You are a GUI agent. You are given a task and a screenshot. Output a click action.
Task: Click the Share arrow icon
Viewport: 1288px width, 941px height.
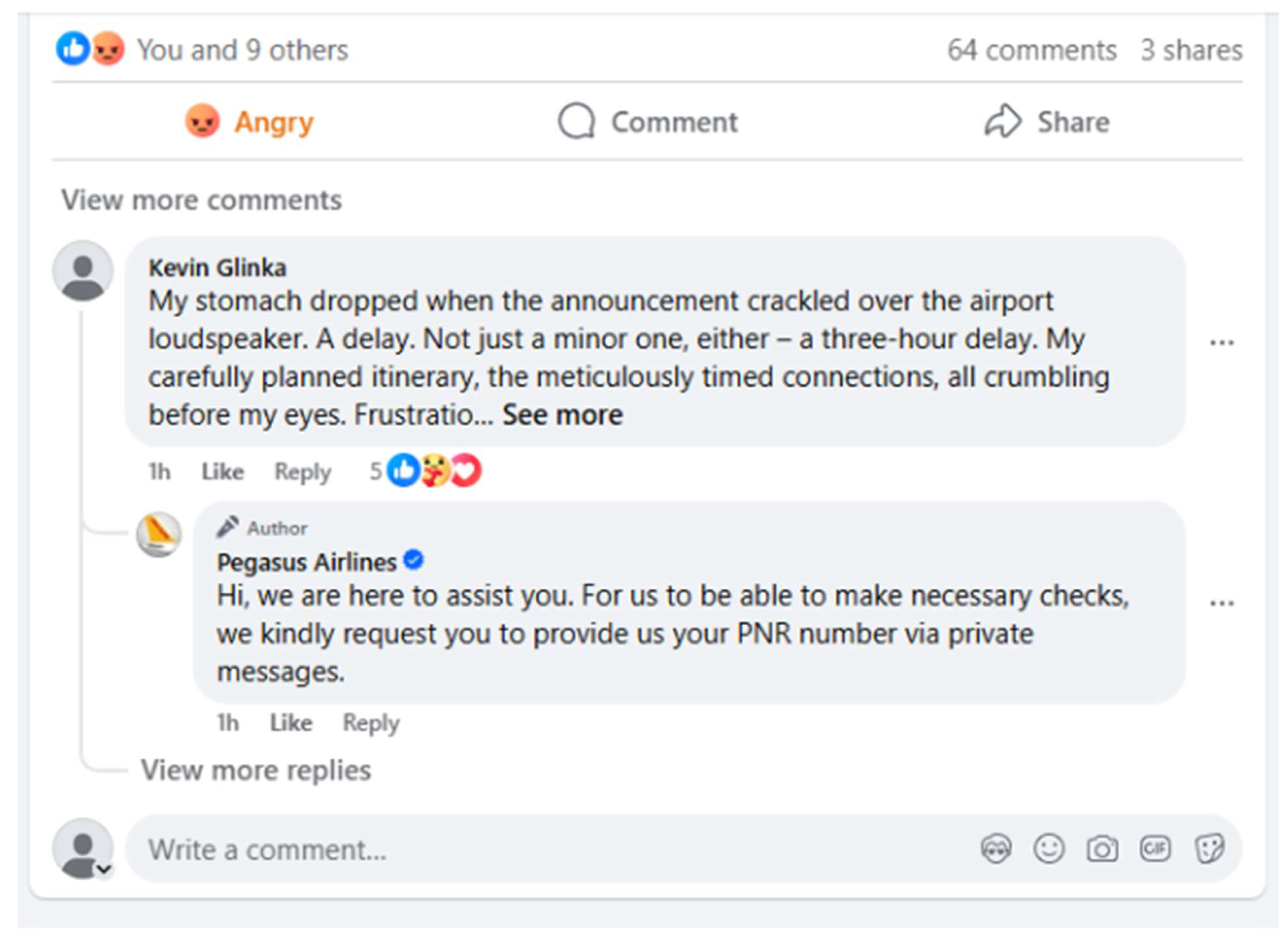pyautogui.click(x=1003, y=121)
